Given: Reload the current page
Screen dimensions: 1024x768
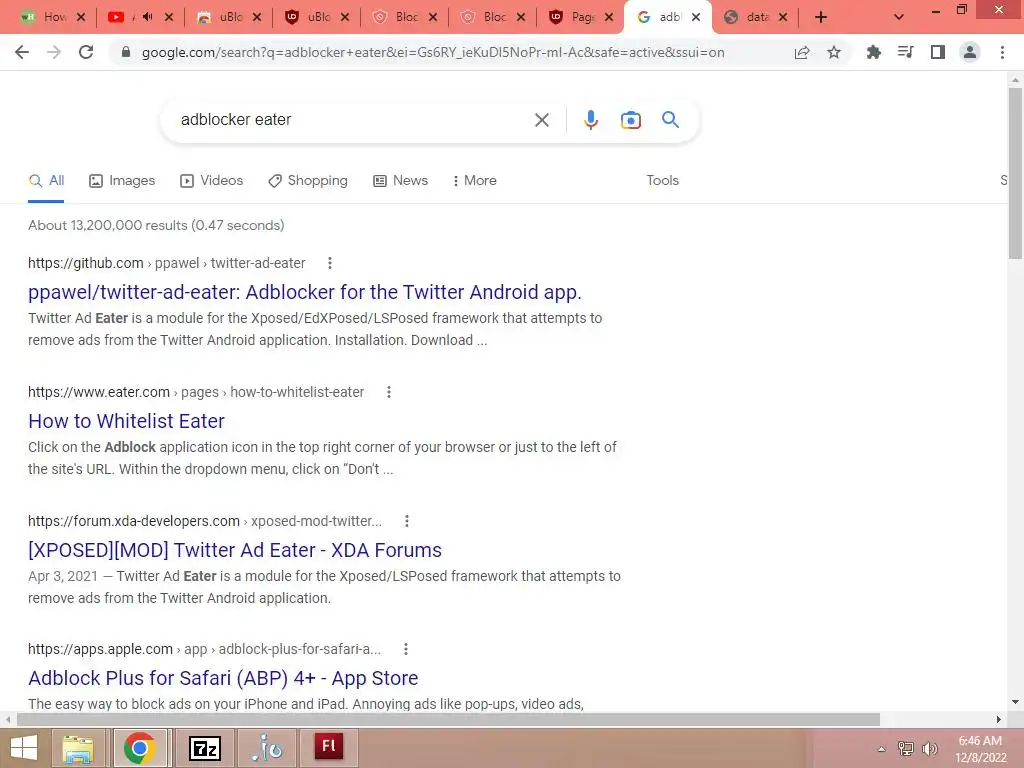Looking at the screenshot, I should point(86,52).
